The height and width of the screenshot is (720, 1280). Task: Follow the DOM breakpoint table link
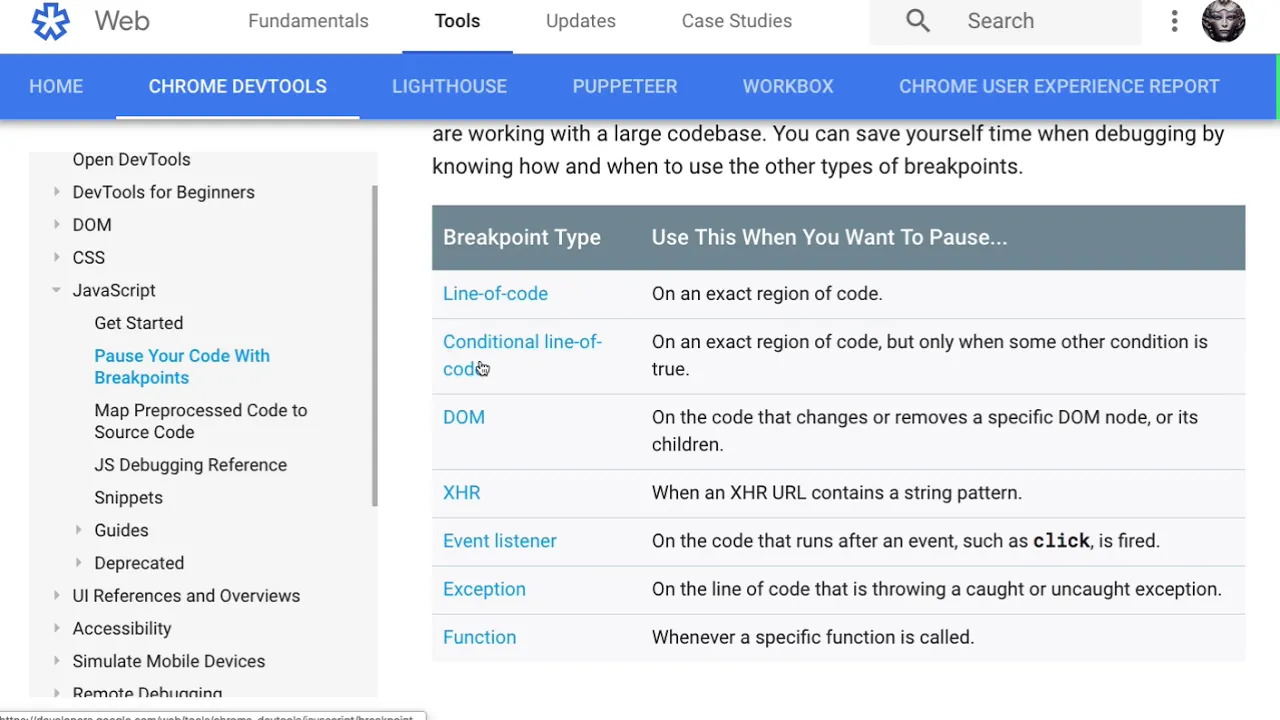[x=464, y=417]
